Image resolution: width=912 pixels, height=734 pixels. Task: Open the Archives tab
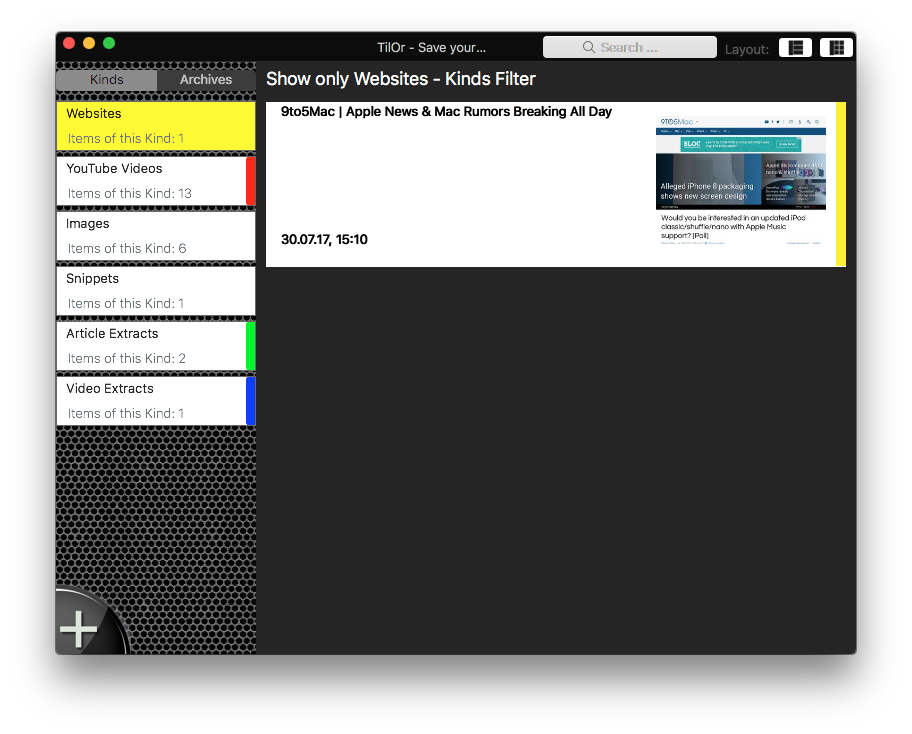click(x=206, y=80)
